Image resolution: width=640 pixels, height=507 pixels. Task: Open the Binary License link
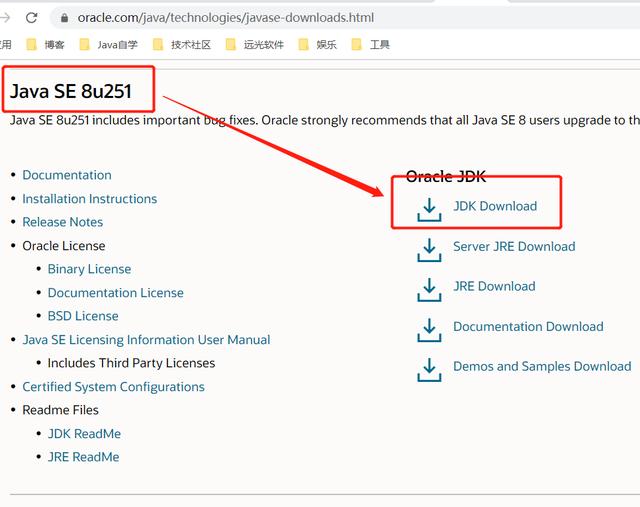(x=89, y=269)
